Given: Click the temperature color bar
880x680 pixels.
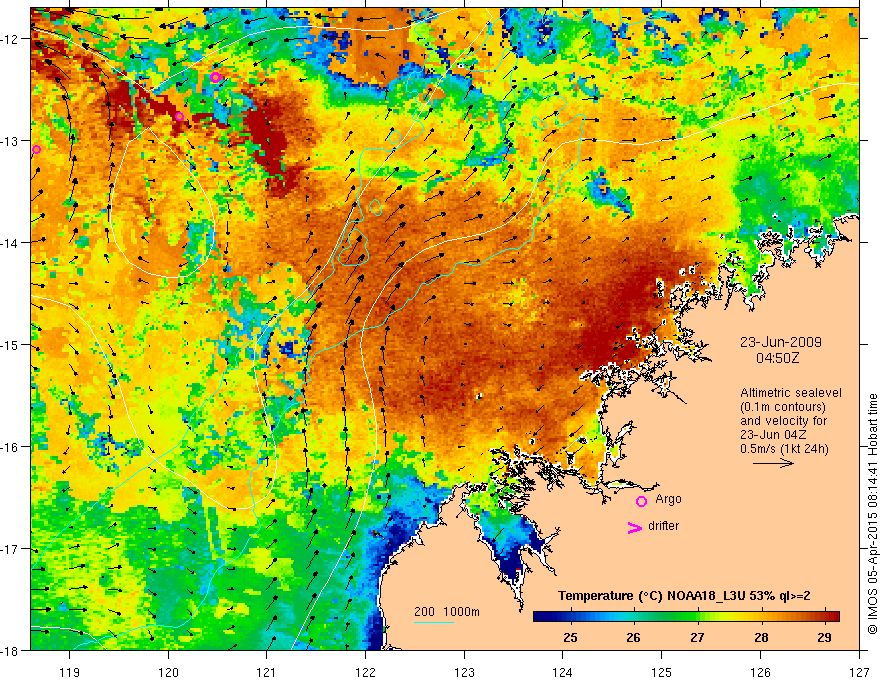Looking at the screenshot, I should coord(686,616).
